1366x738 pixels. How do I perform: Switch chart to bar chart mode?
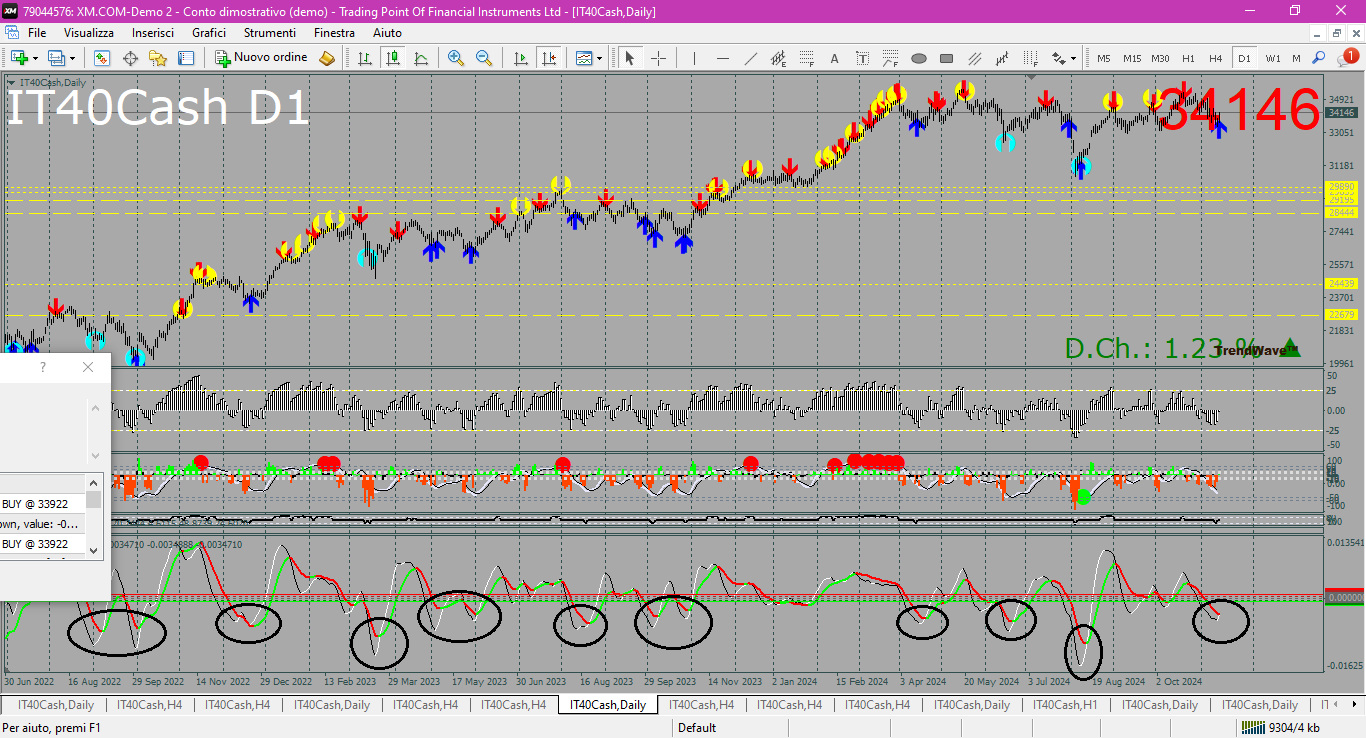pos(365,58)
